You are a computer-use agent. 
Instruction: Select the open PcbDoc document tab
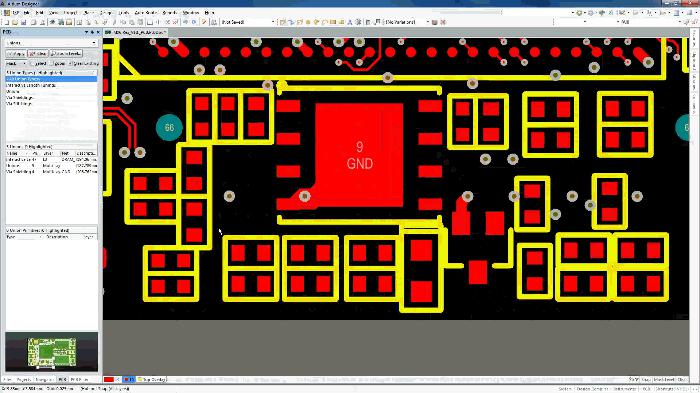point(136,33)
